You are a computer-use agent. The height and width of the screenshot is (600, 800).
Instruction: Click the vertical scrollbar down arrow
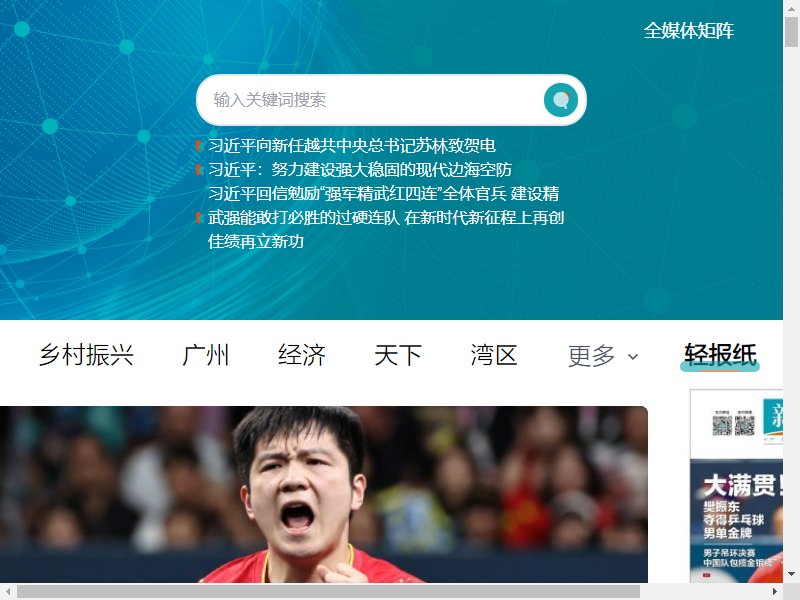coord(791,574)
